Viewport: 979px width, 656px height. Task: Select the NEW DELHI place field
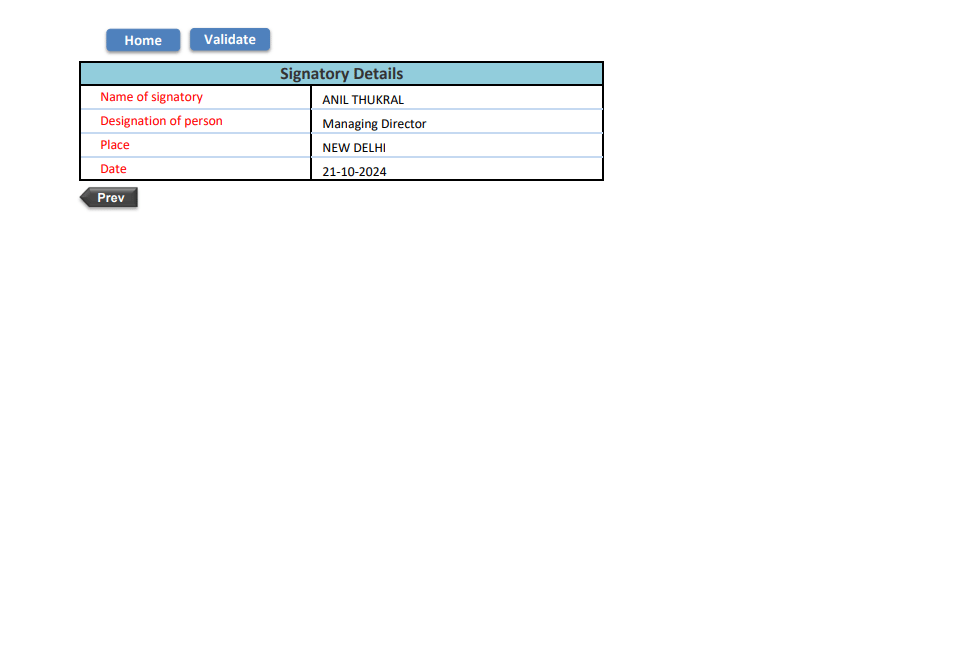(456, 145)
